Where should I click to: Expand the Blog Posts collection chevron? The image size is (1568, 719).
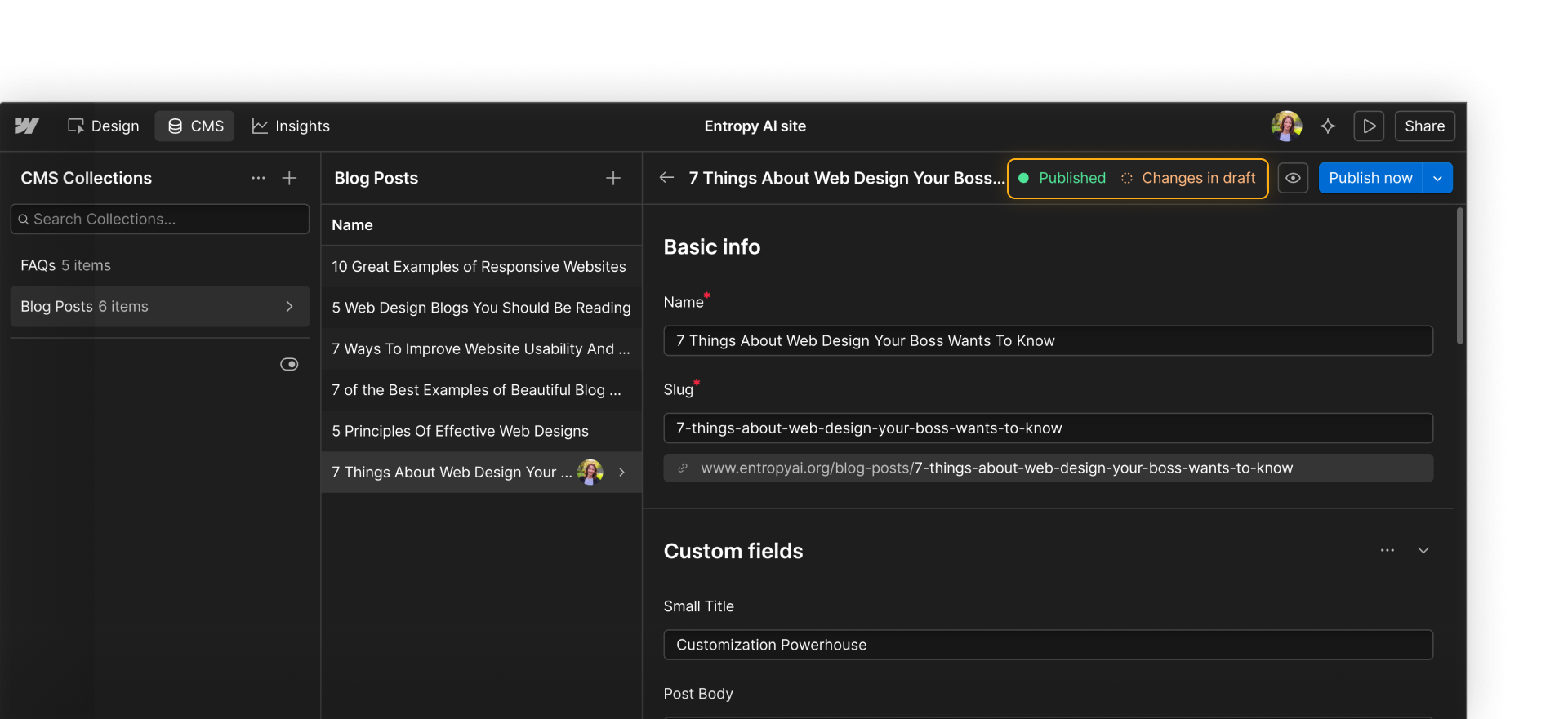[x=289, y=306]
